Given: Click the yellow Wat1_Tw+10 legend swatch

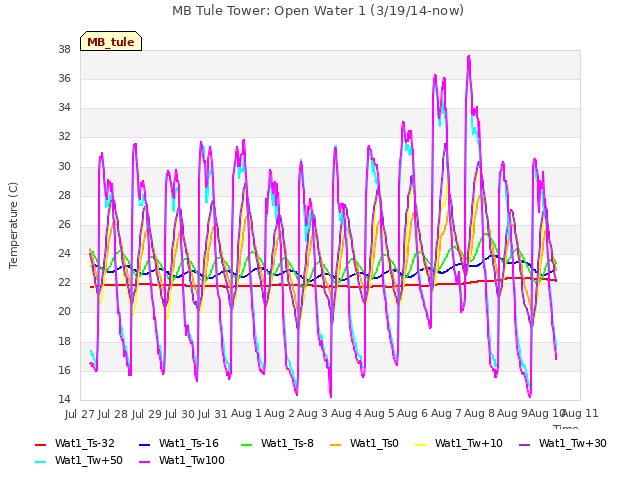Looking at the screenshot, I should click(x=420, y=444).
